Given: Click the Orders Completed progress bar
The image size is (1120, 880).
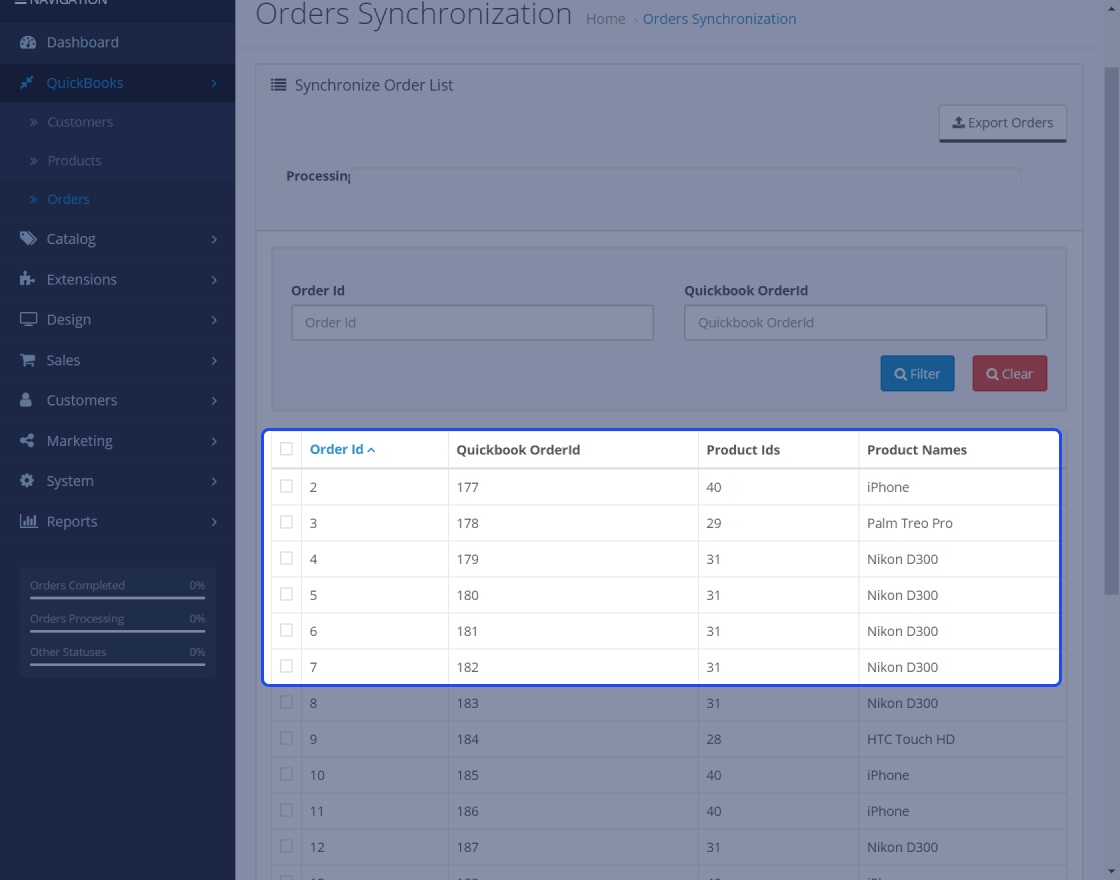Looking at the screenshot, I should click(117, 598).
